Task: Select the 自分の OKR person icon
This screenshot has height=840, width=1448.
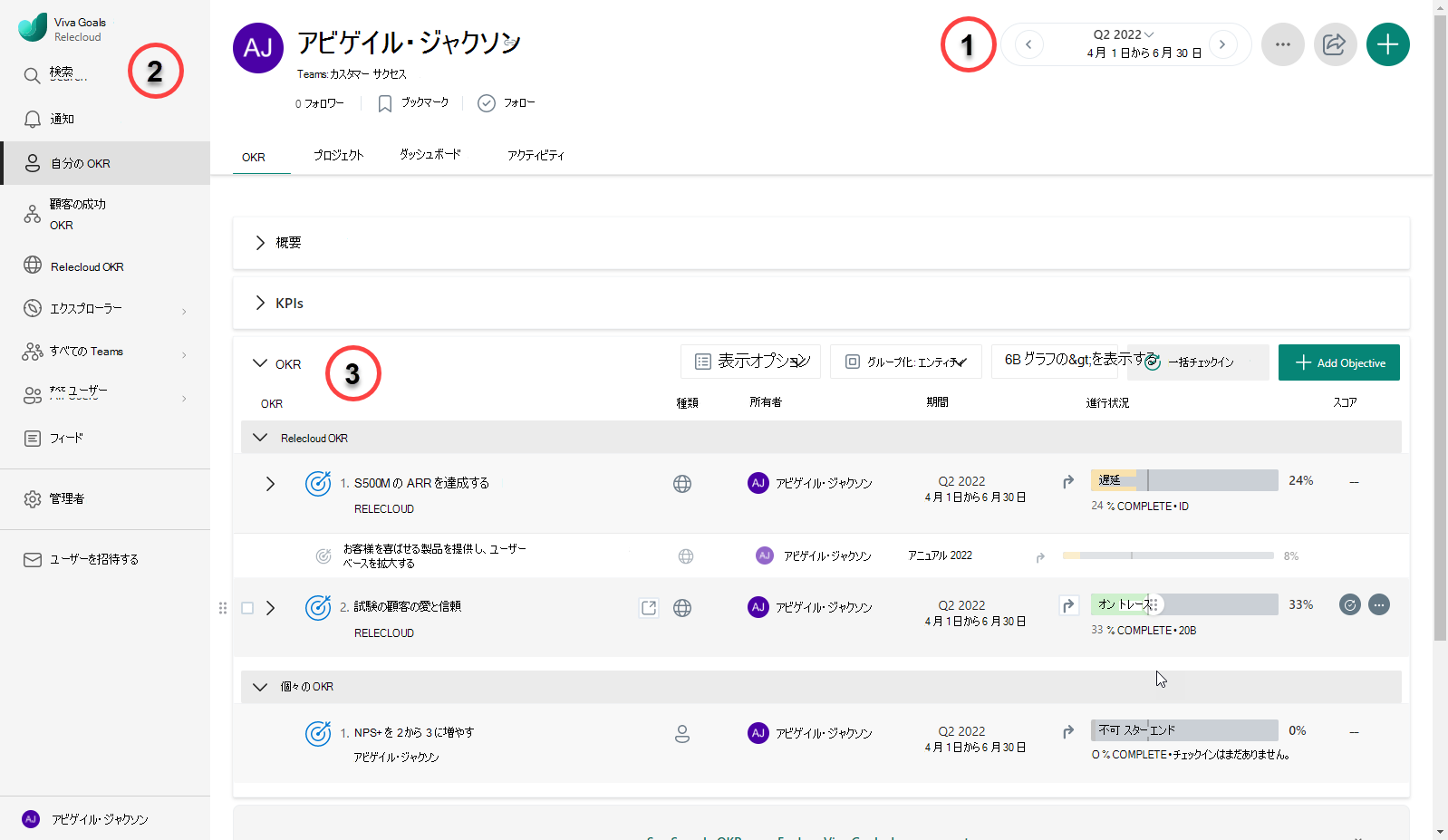Action: pos(32,163)
